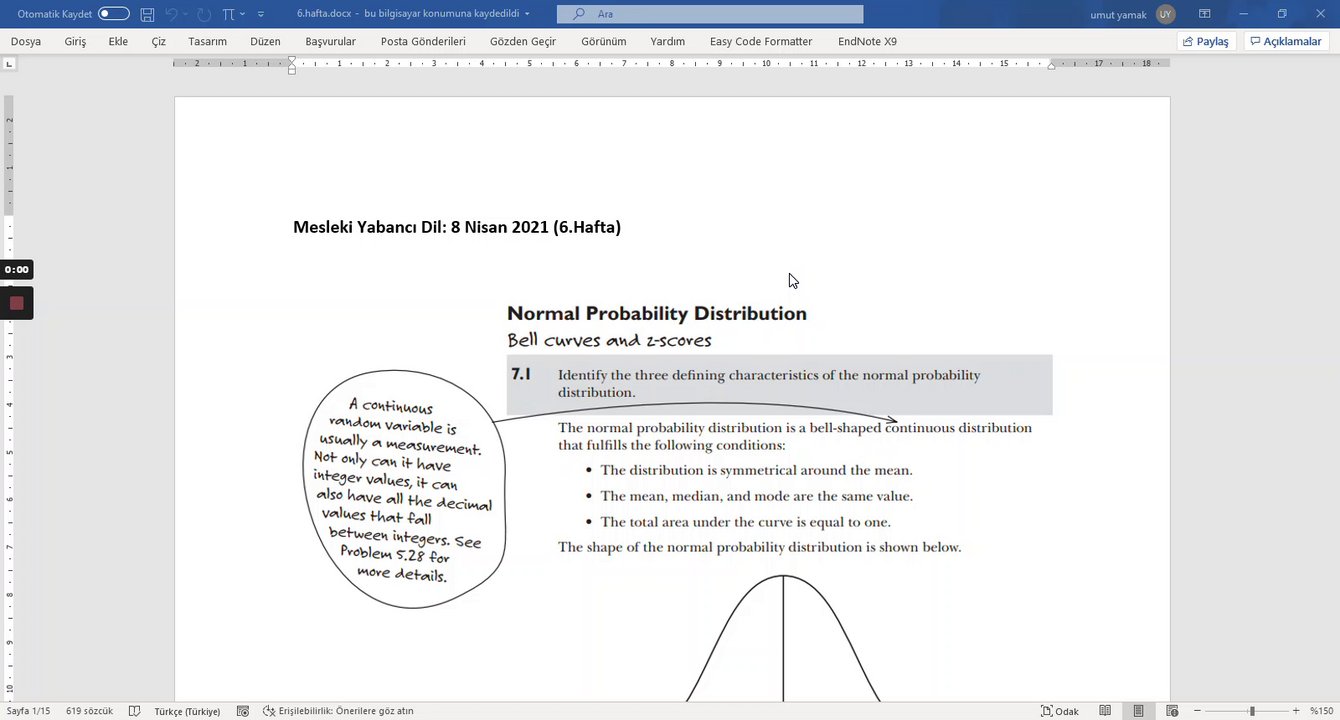The width and height of the screenshot is (1340, 720).
Task: Click the Undo arrow icon
Action: tap(171, 14)
